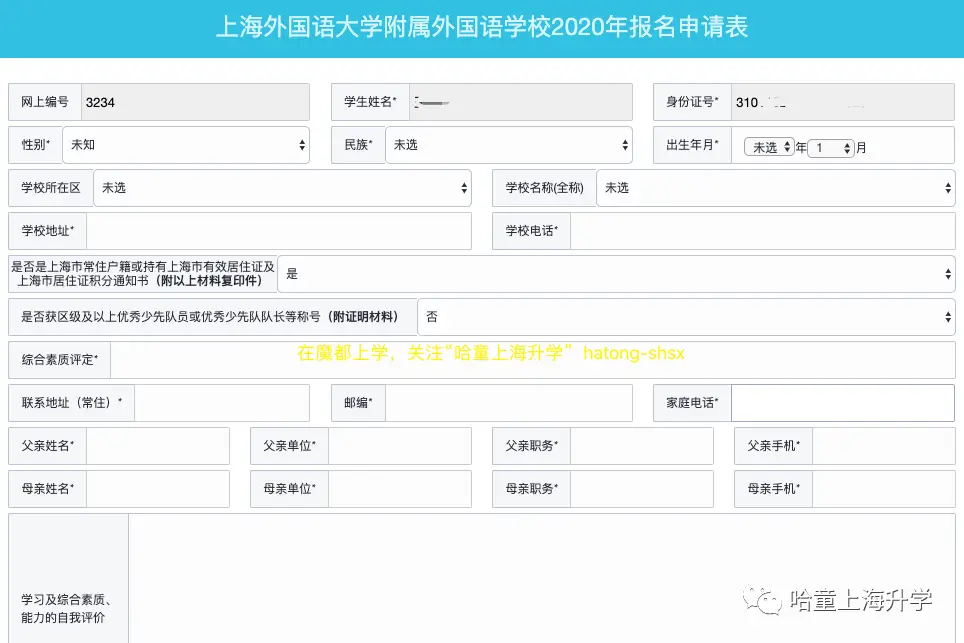Click the 学校地址 input field

280,231
